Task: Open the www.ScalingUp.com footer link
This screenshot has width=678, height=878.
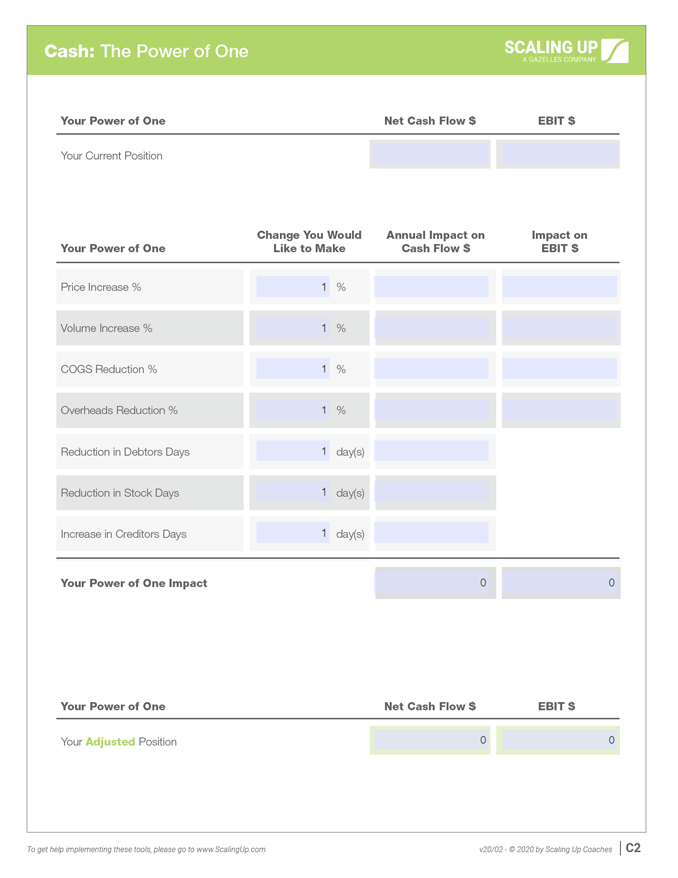Action: click(231, 849)
